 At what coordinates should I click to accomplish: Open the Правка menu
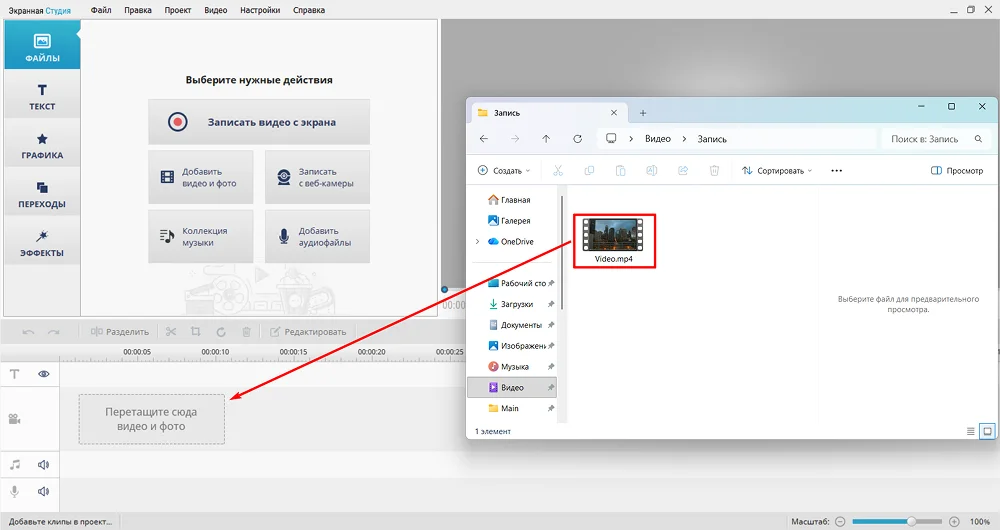tap(138, 10)
